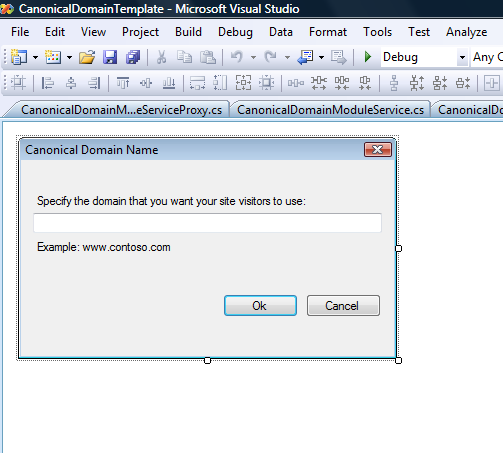Click Remove Vertical Spacing icon
The width and height of the screenshot is (503, 453).
463,83
